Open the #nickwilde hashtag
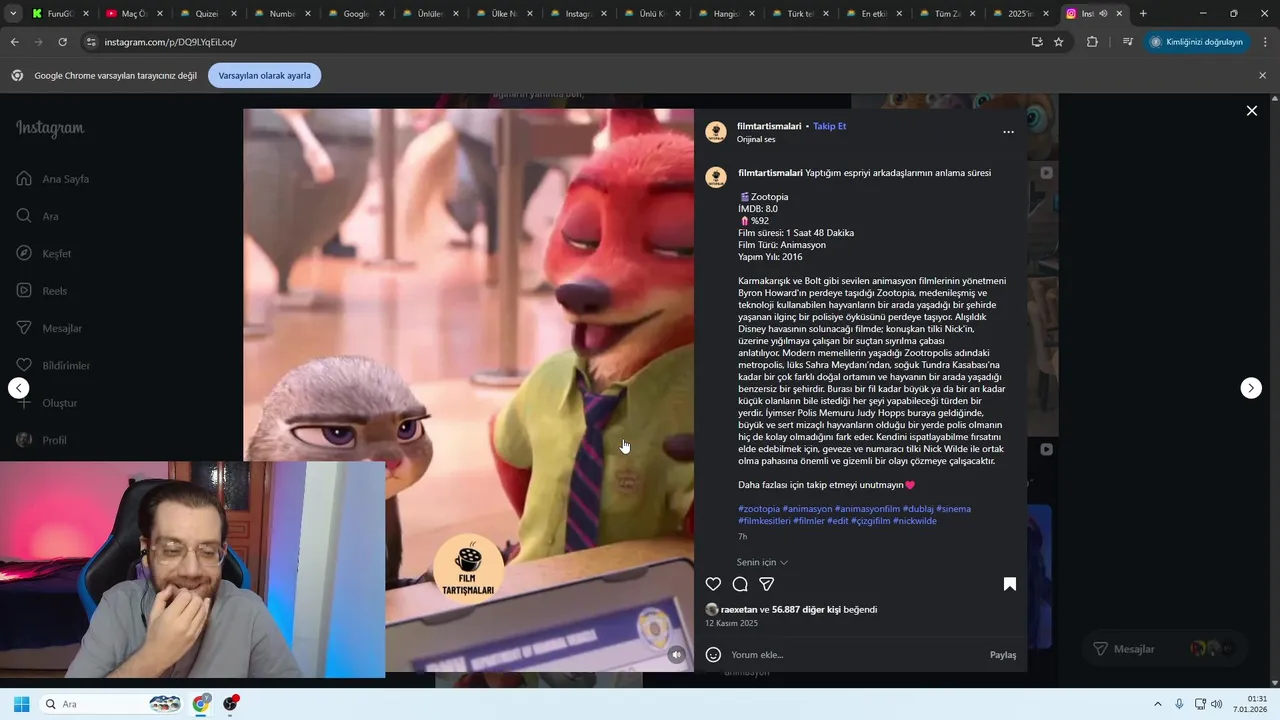Screen dimensions: 1280x720 coord(915,521)
